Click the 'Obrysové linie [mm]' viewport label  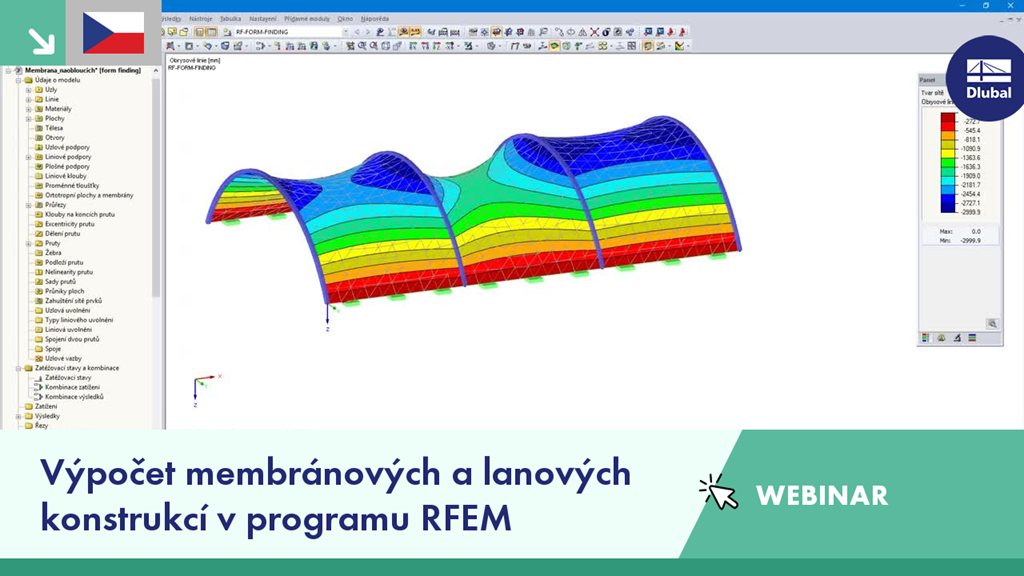coord(195,60)
